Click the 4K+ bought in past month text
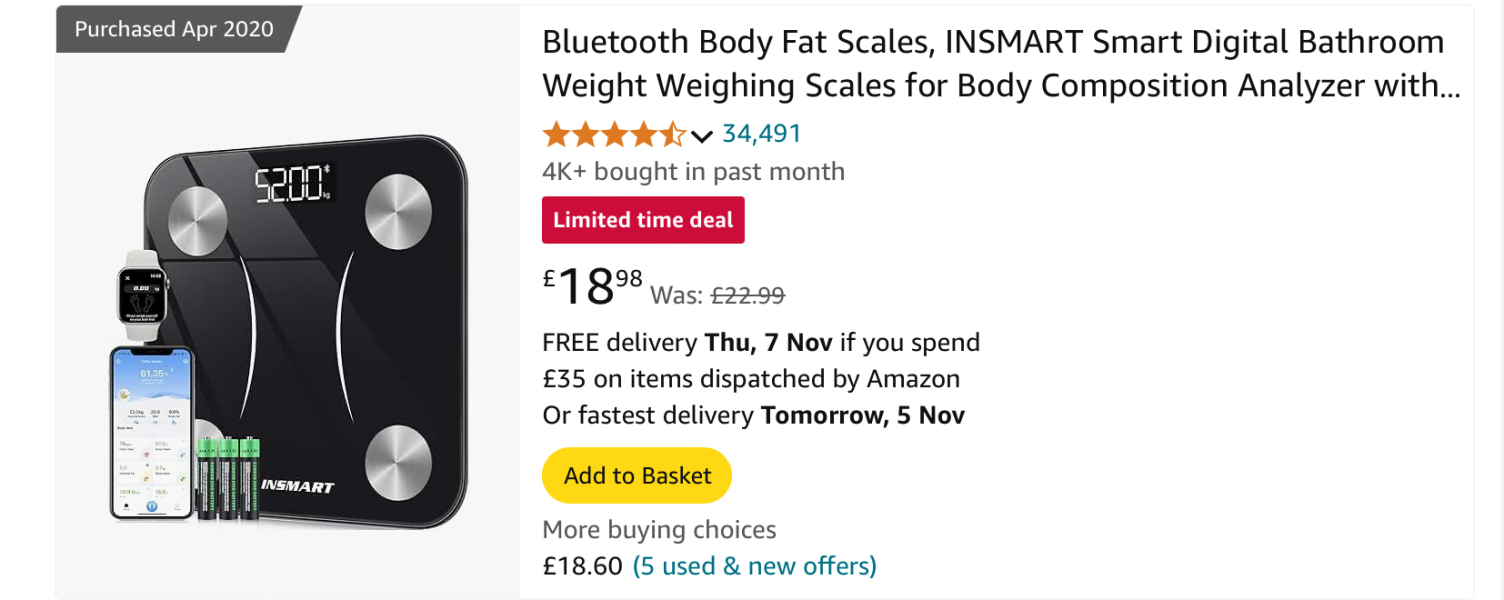The height and width of the screenshot is (600, 1504). point(693,172)
